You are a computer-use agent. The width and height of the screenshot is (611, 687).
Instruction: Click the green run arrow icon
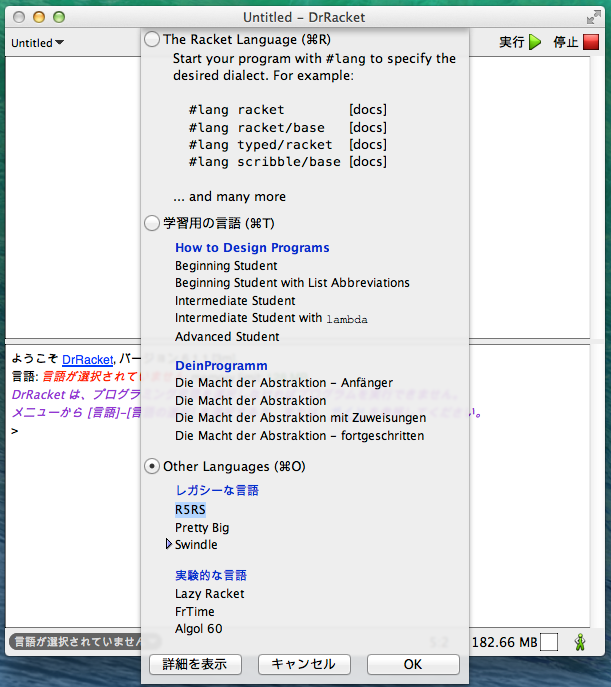click(x=535, y=42)
